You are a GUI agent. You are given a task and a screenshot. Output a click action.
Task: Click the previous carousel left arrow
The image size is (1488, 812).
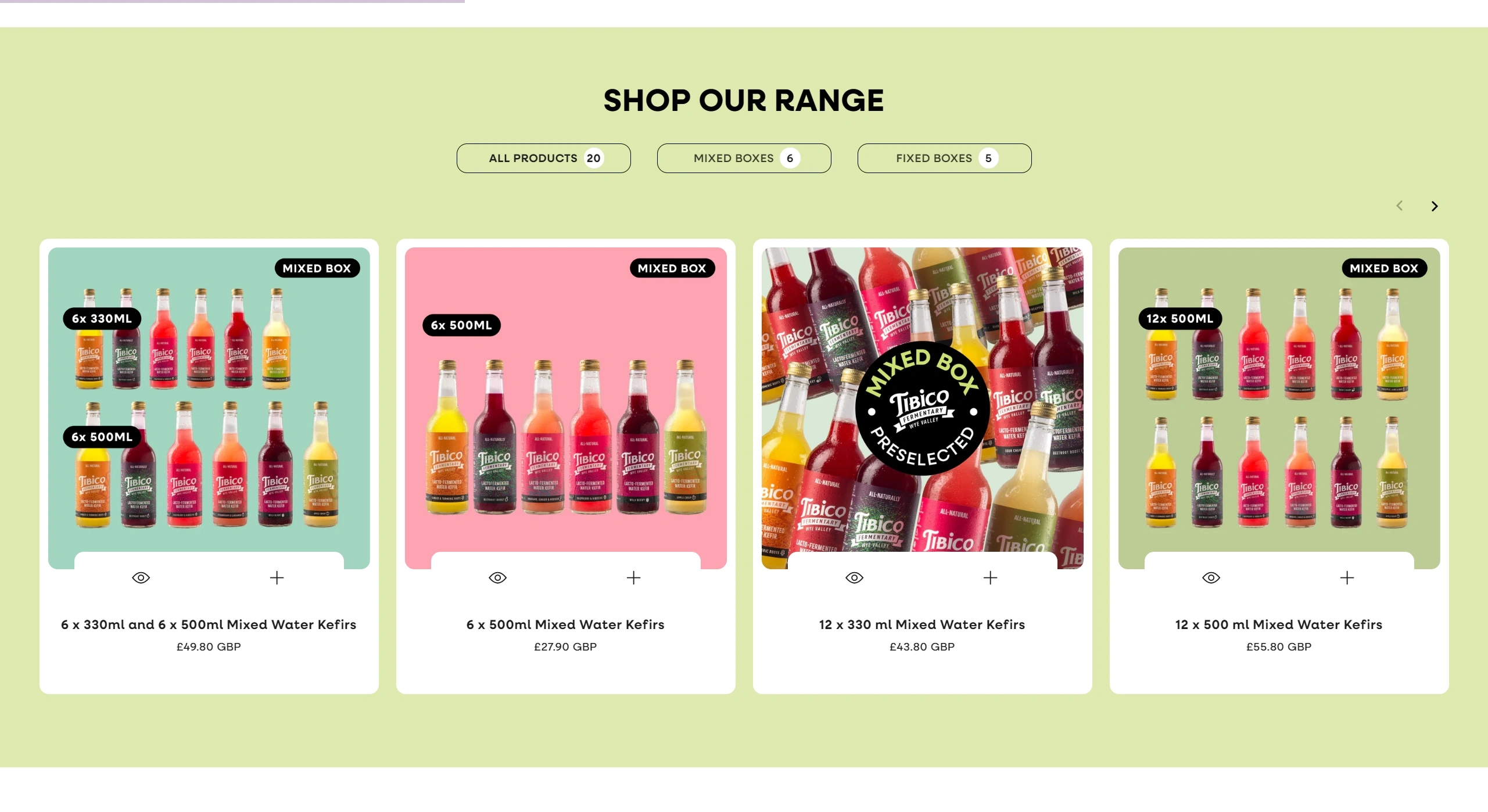coord(1400,206)
